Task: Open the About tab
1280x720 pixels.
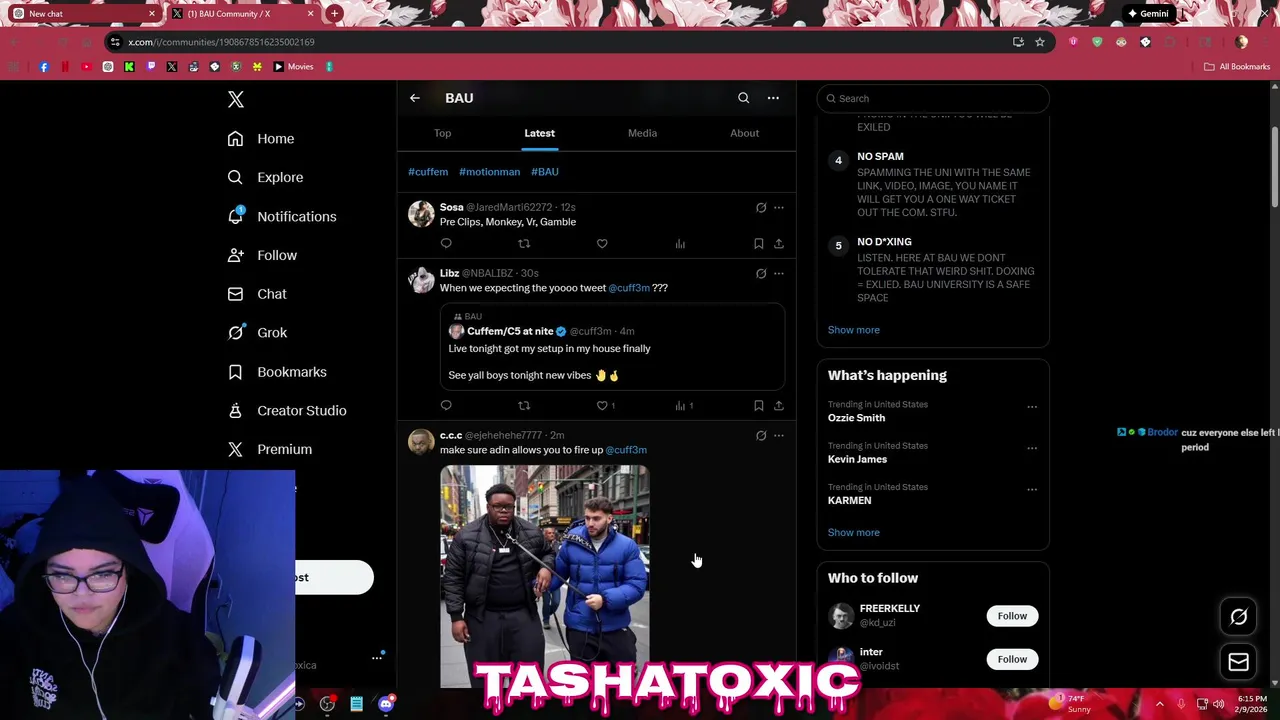Action: click(x=744, y=133)
